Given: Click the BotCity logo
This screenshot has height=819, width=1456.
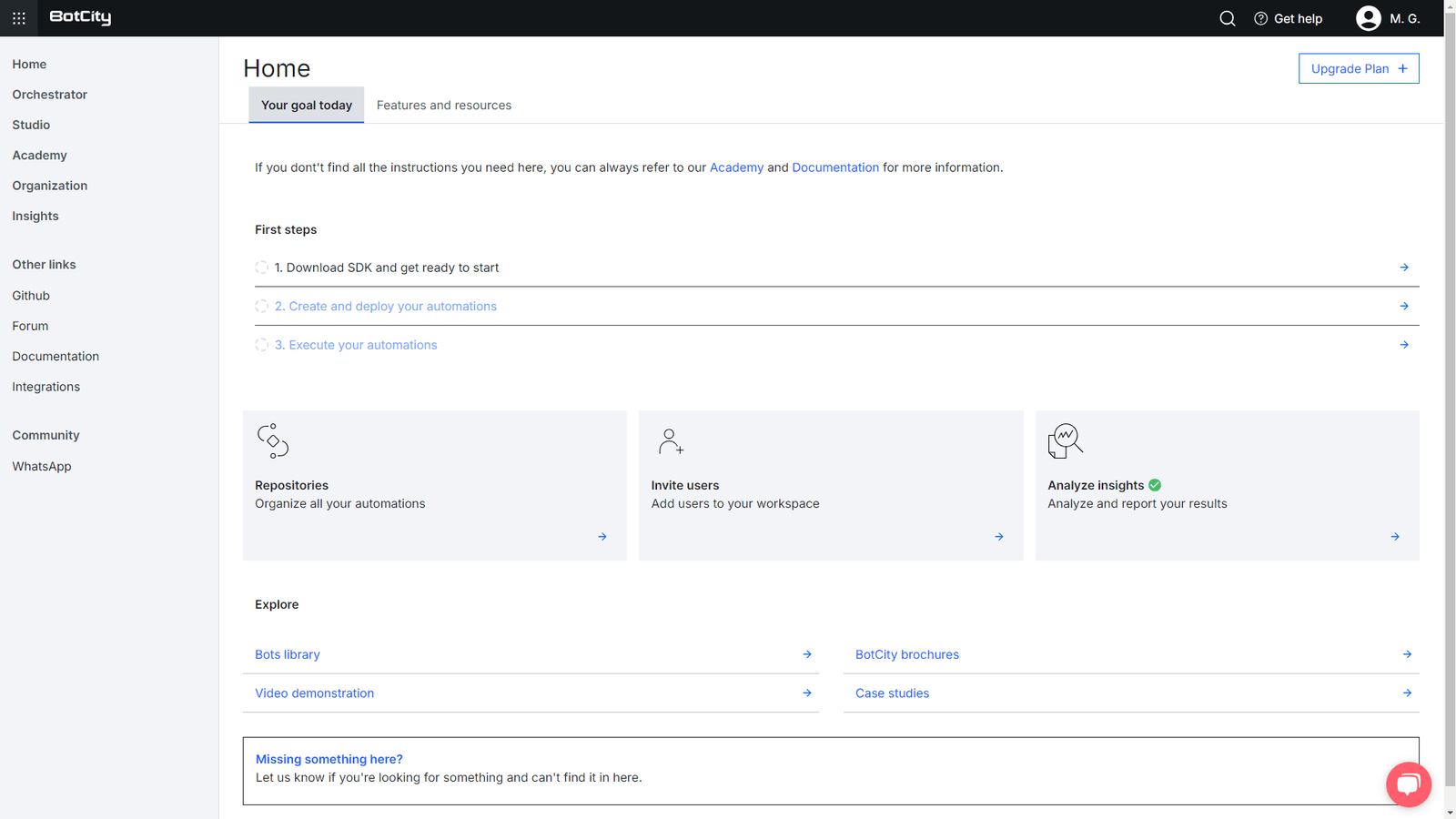Looking at the screenshot, I should pos(80,17).
